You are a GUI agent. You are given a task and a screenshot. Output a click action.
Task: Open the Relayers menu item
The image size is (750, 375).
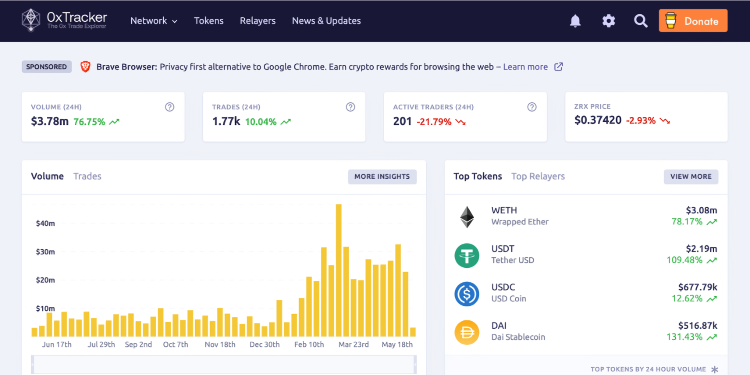(258, 21)
